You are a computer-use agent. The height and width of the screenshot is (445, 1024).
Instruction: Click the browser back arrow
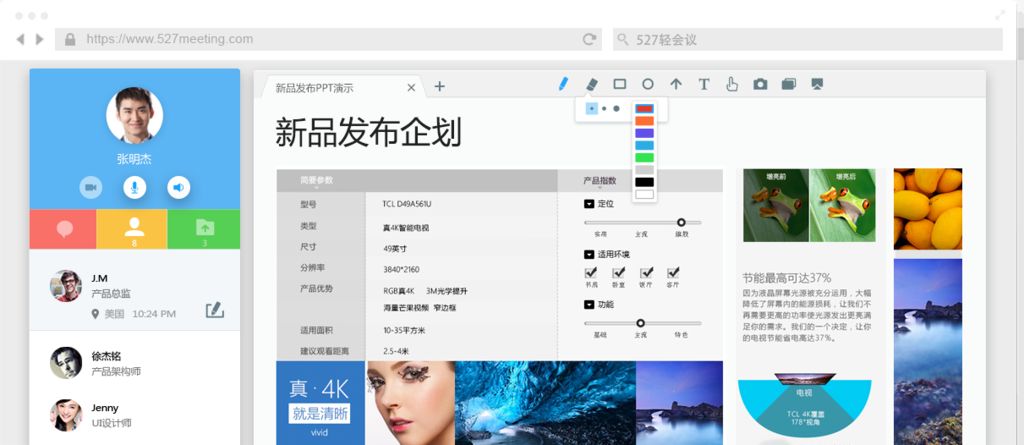(x=20, y=39)
